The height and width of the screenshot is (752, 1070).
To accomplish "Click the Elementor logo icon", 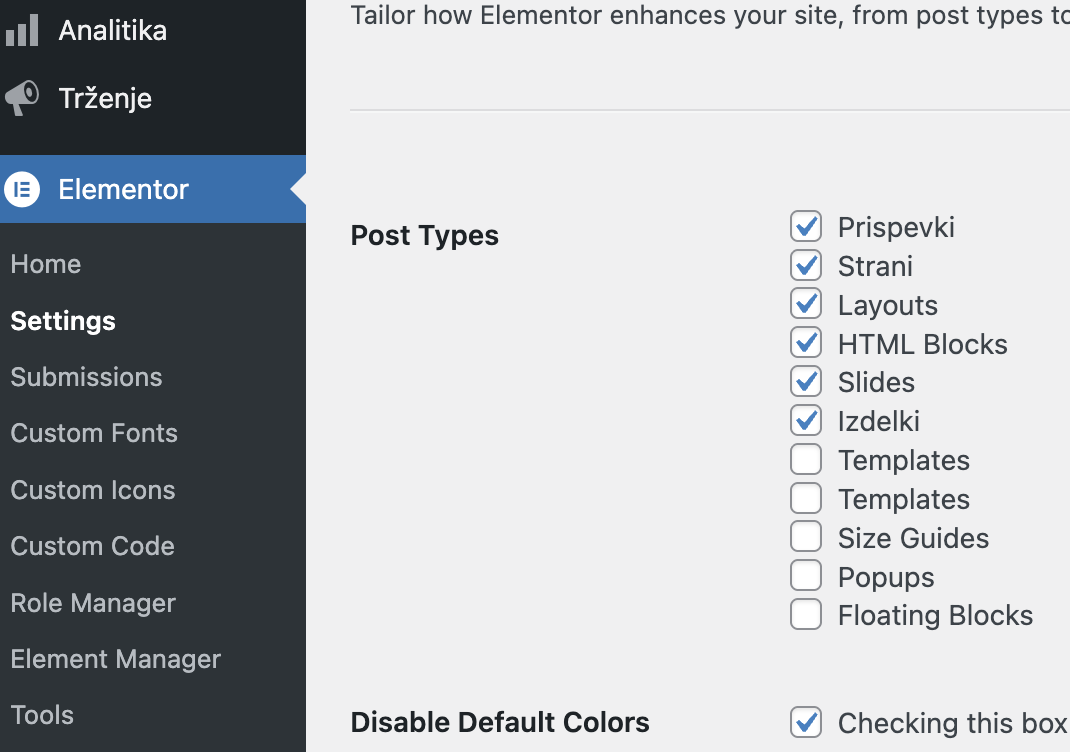I will coord(21,189).
